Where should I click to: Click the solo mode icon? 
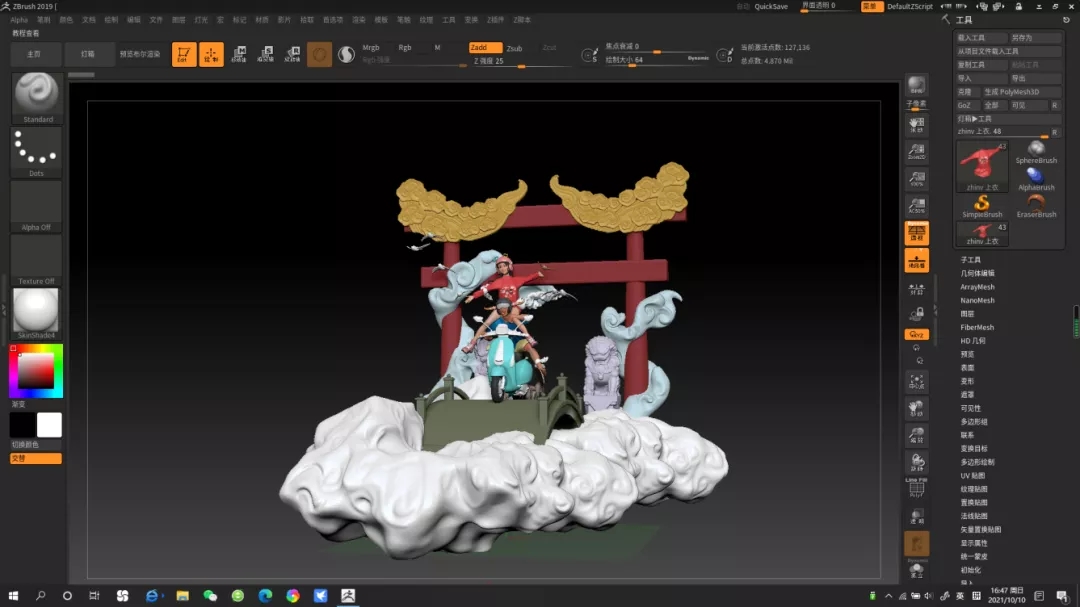pos(916,570)
